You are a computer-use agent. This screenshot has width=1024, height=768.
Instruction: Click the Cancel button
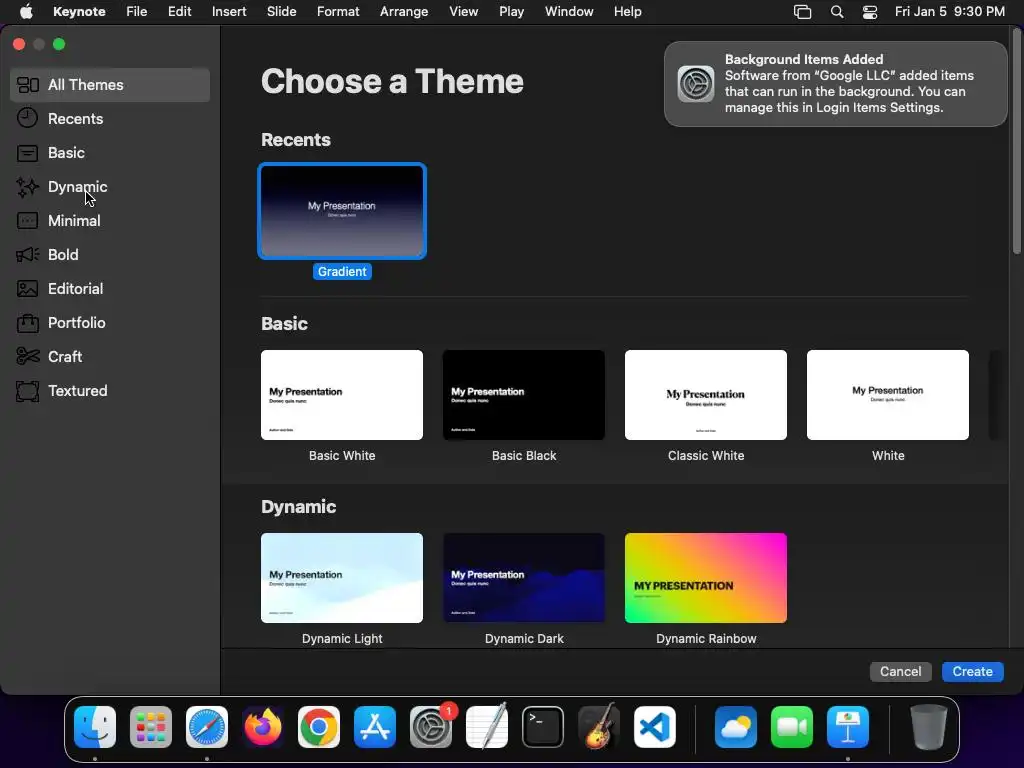click(x=901, y=671)
